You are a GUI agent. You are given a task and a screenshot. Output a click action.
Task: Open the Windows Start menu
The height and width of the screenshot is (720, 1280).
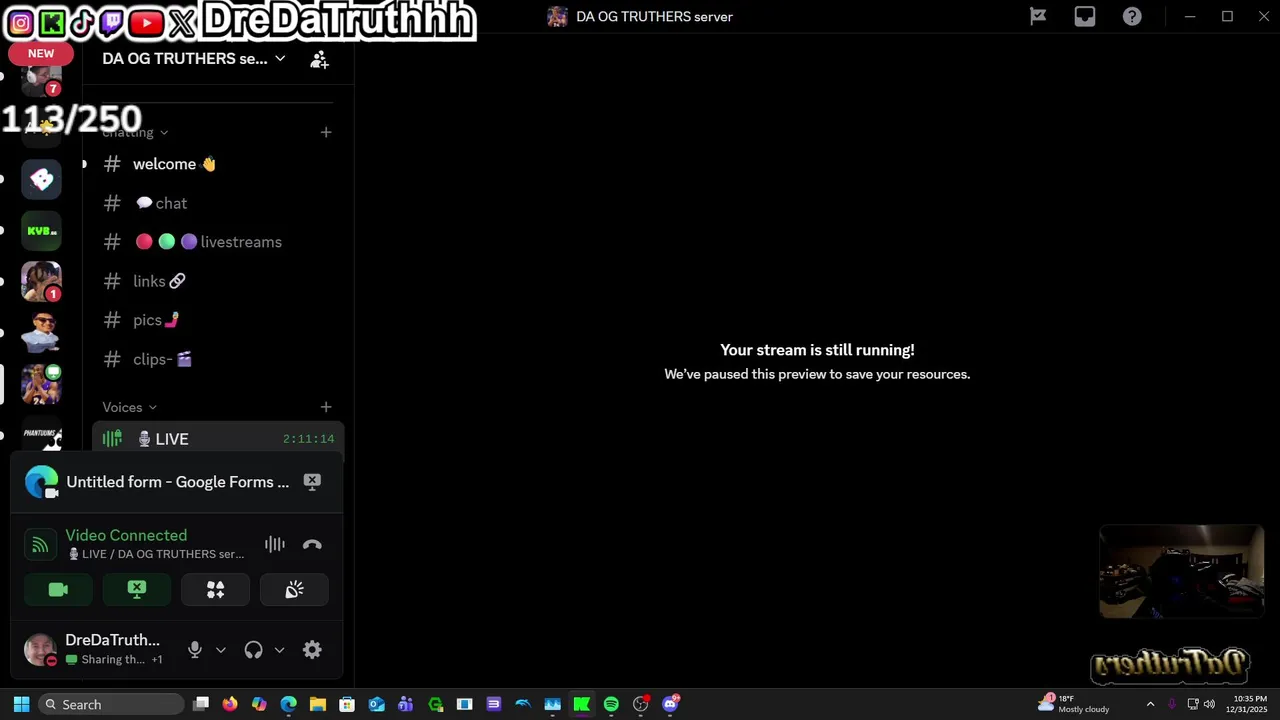[x=21, y=704]
